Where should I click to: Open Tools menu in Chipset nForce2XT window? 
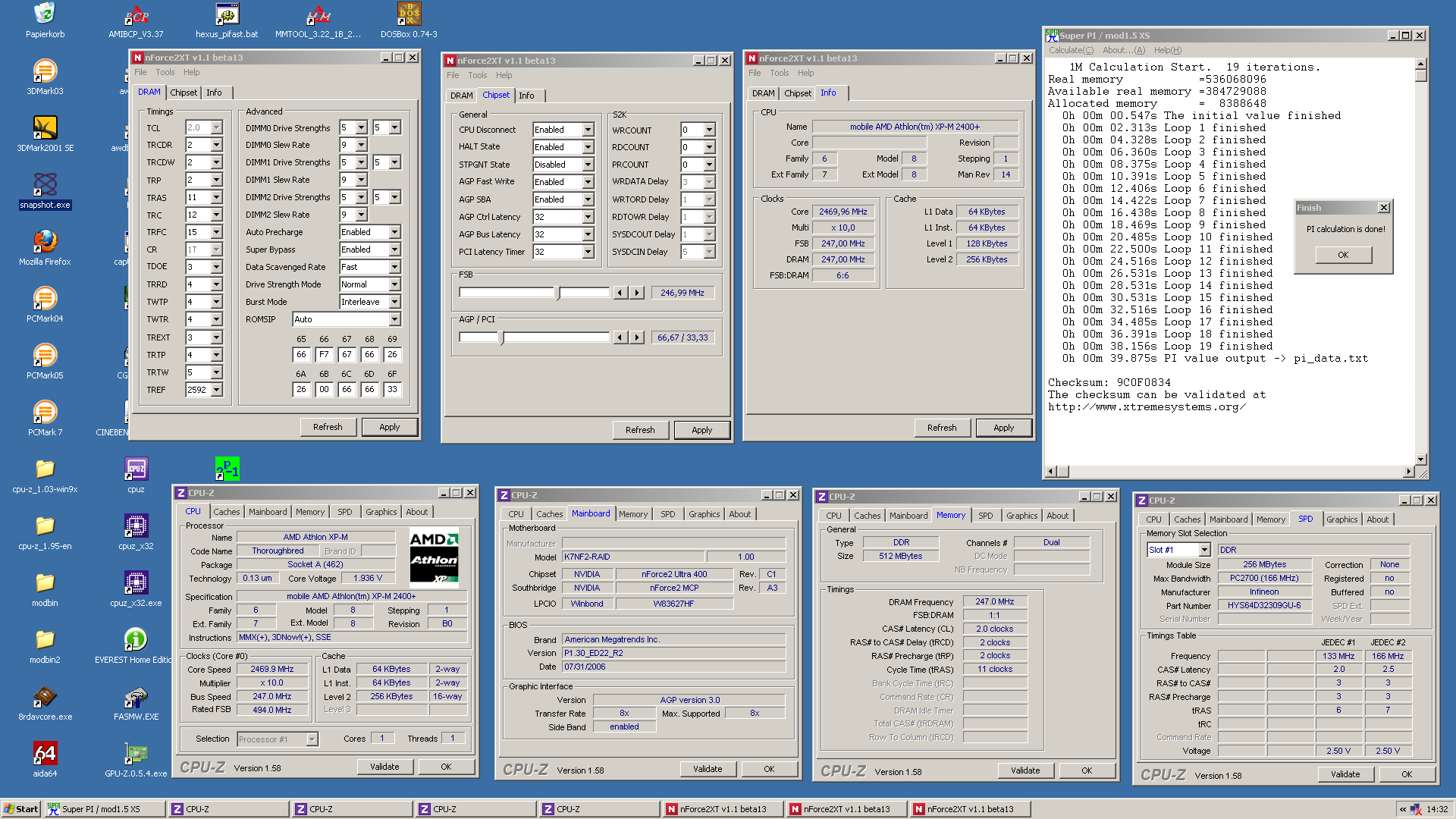(477, 75)
